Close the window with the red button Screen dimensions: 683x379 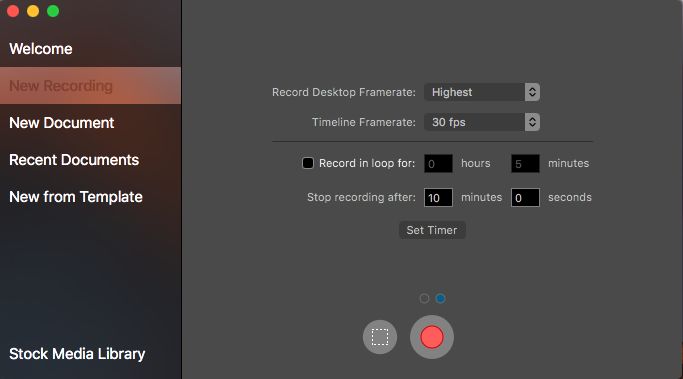pos(13,11)
